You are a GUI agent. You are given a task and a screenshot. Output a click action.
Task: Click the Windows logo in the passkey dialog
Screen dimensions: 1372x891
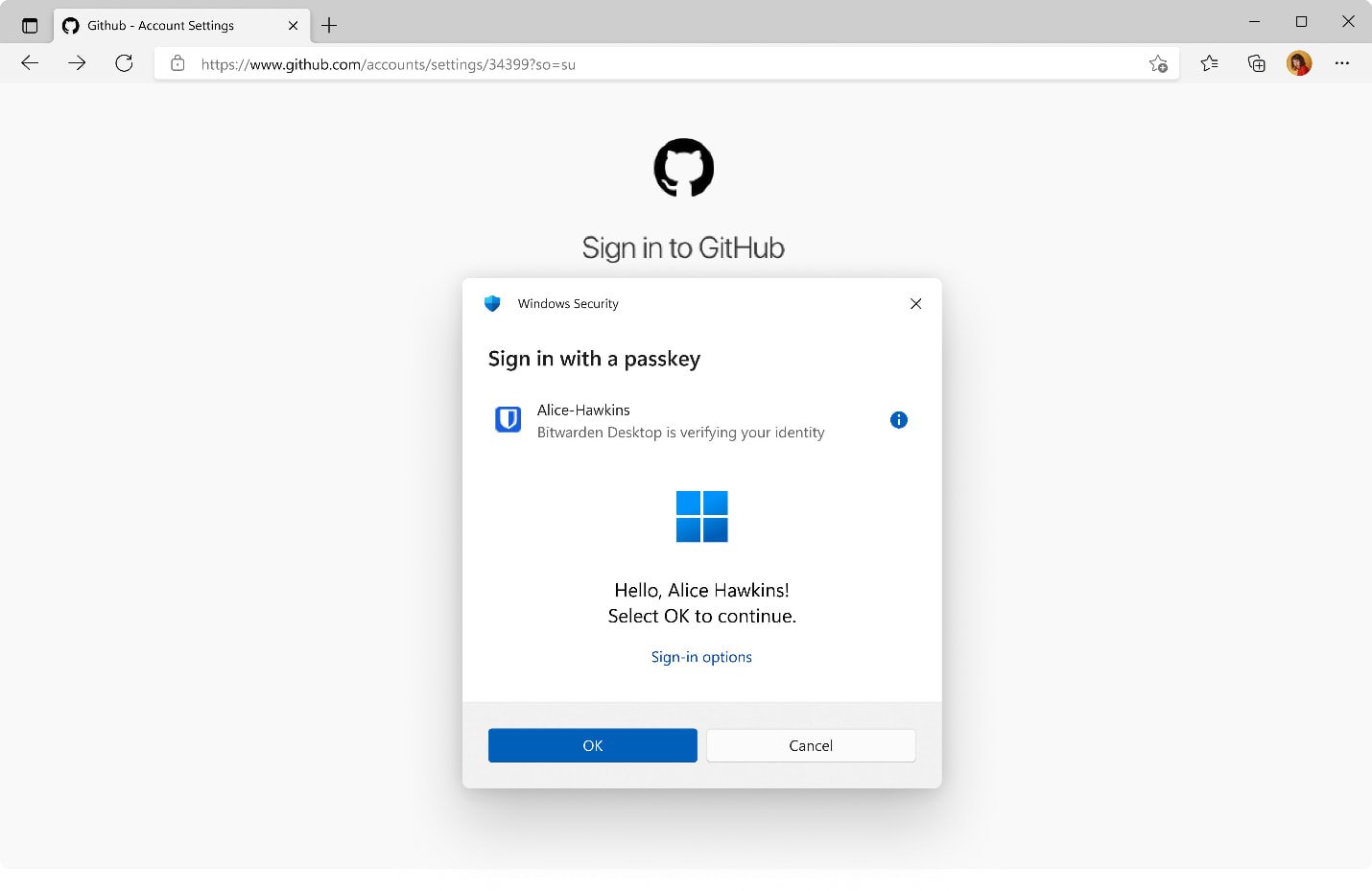[701, 516]
